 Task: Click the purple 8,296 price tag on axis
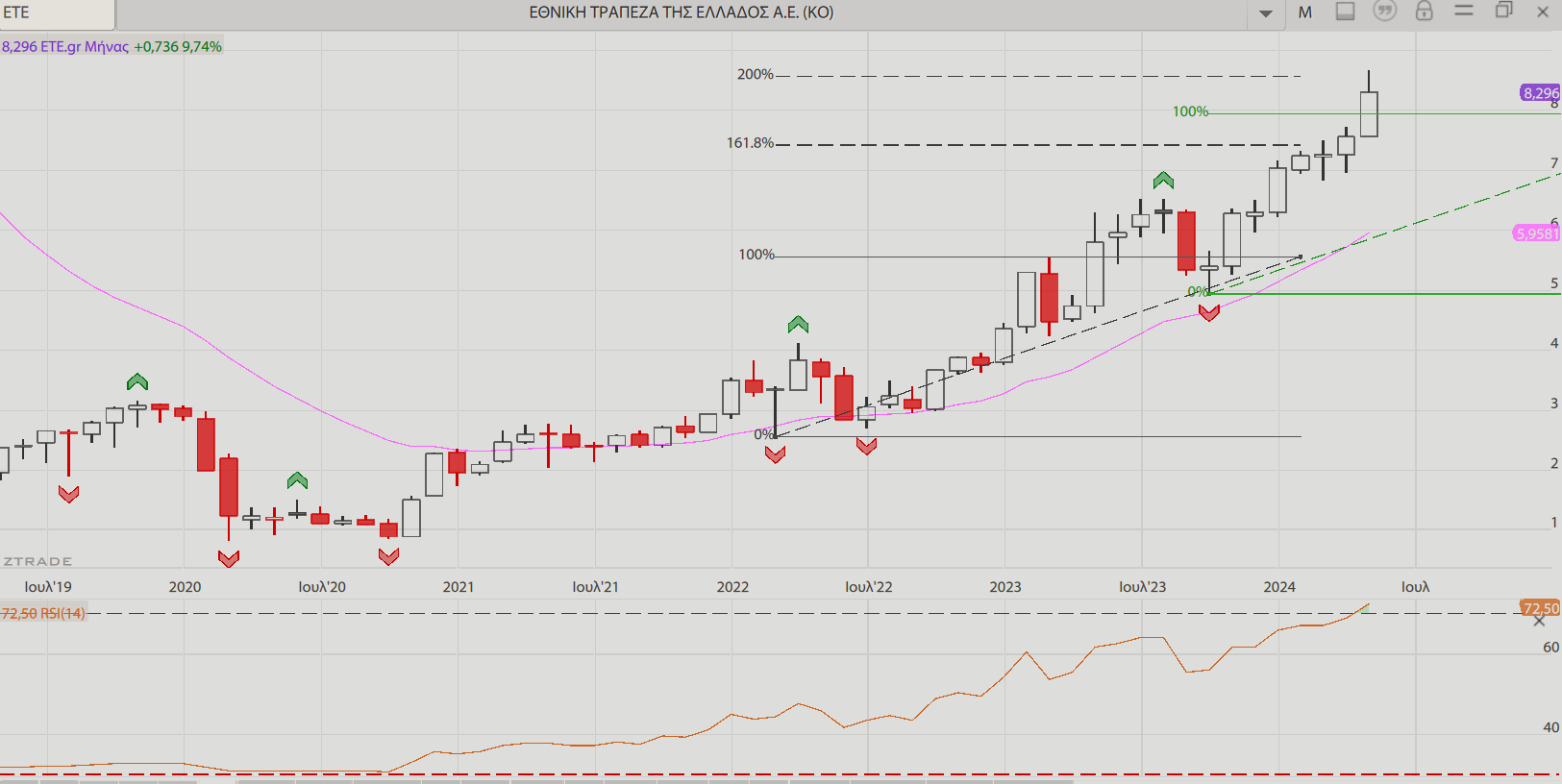(x=1540, y=93)
